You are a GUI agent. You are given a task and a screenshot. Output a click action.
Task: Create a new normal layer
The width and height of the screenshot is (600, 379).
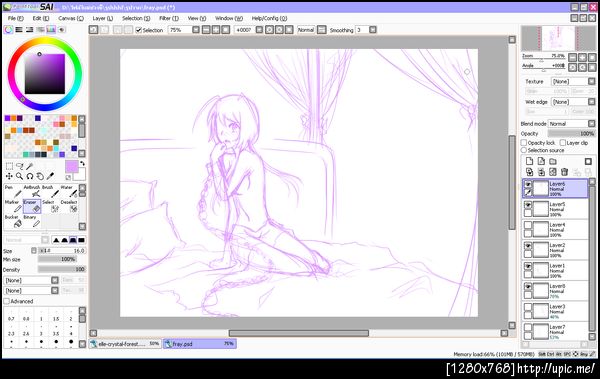529,161
